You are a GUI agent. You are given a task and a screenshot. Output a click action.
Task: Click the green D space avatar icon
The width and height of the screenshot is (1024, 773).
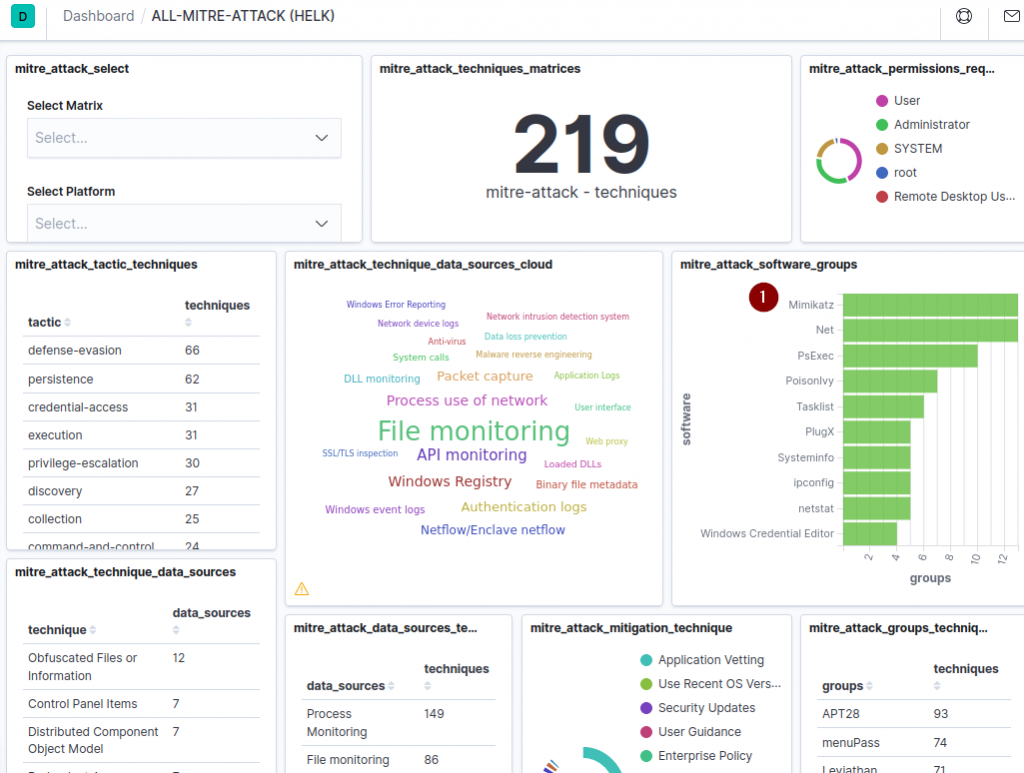point(23,16)
